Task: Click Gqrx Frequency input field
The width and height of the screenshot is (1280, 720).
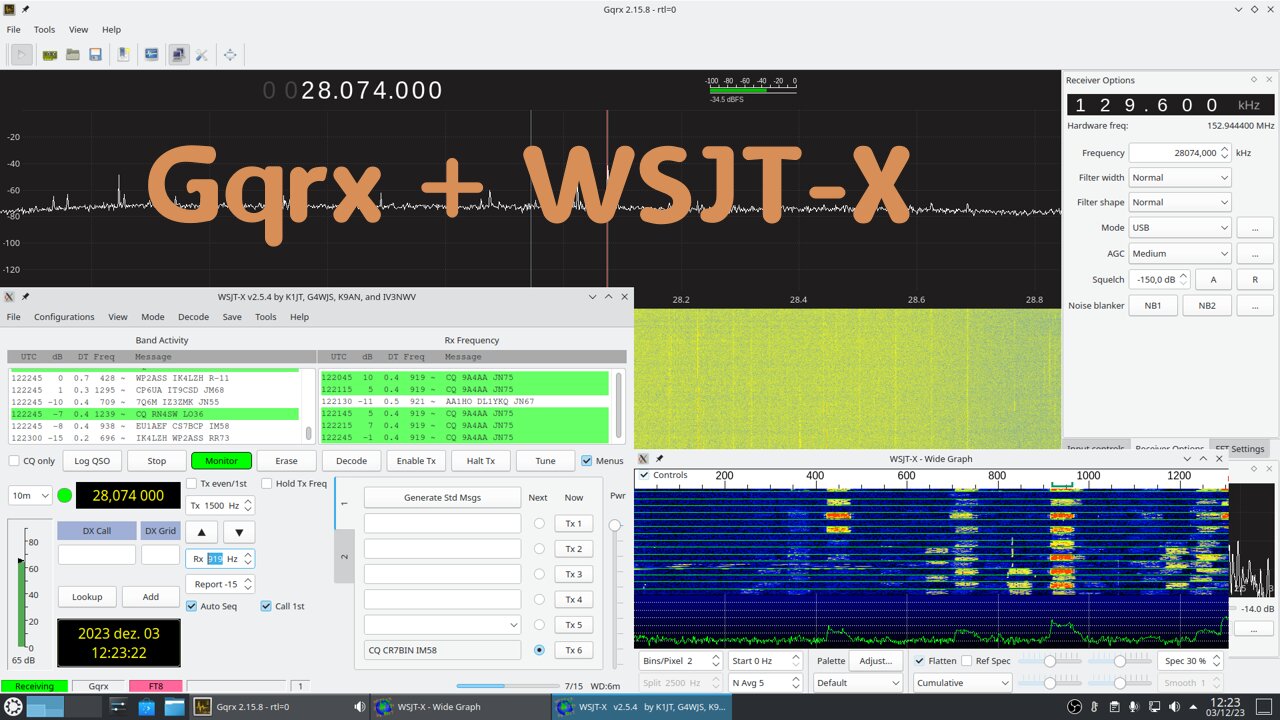Action: (x=1180, y=153)
